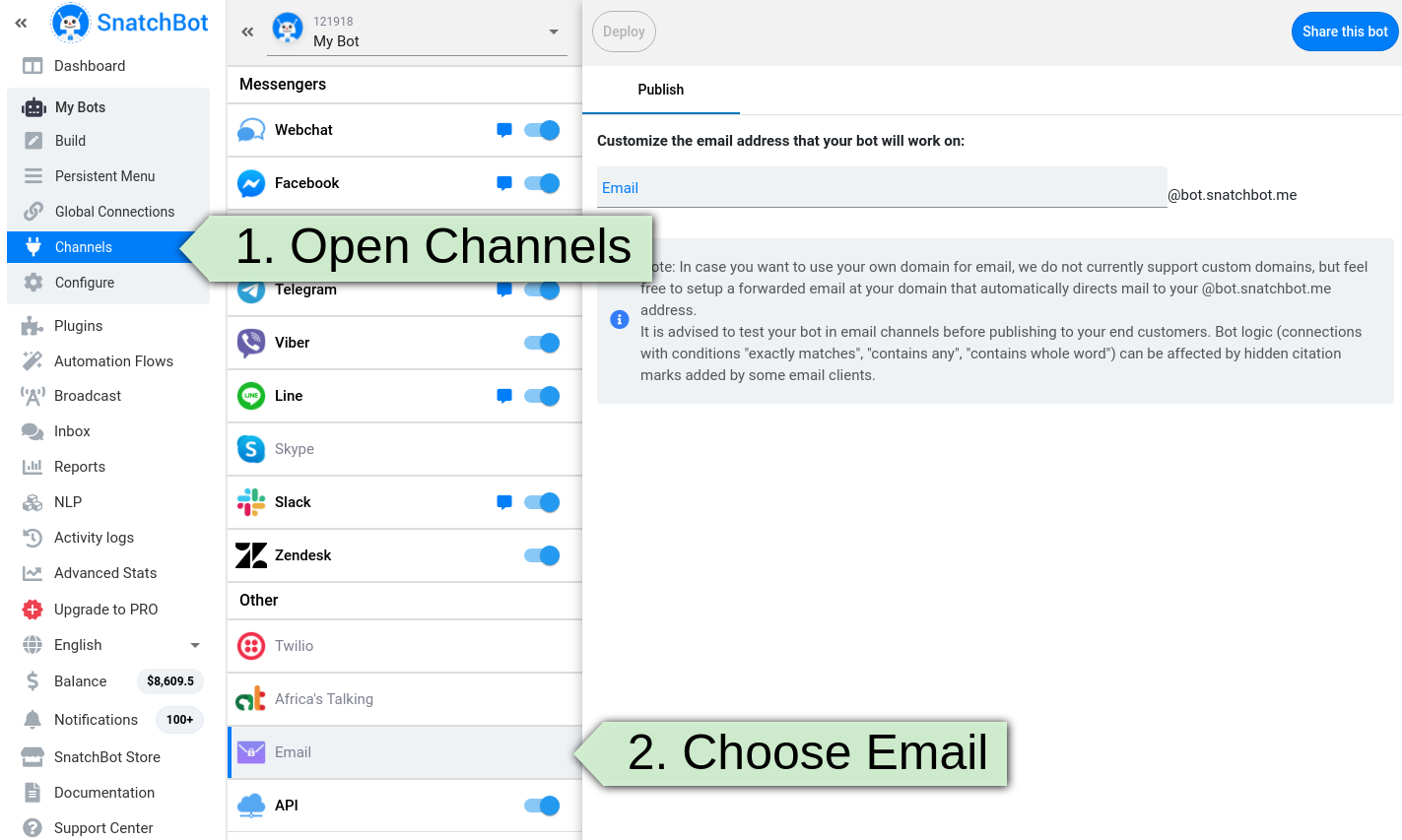This screenshot has height=840, width=1402.
Task: Click the Advanced Stats graph icon
Action: (33, 573)
